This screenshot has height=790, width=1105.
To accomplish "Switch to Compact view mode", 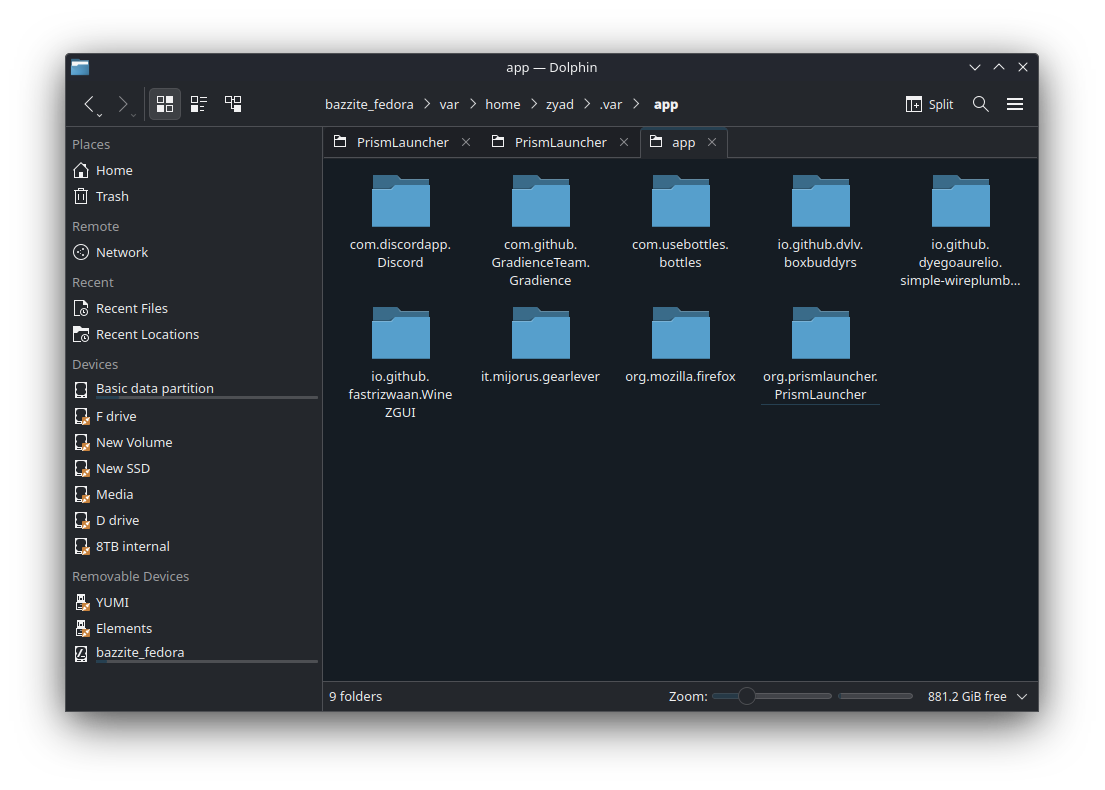I will (x=199, y=104).
